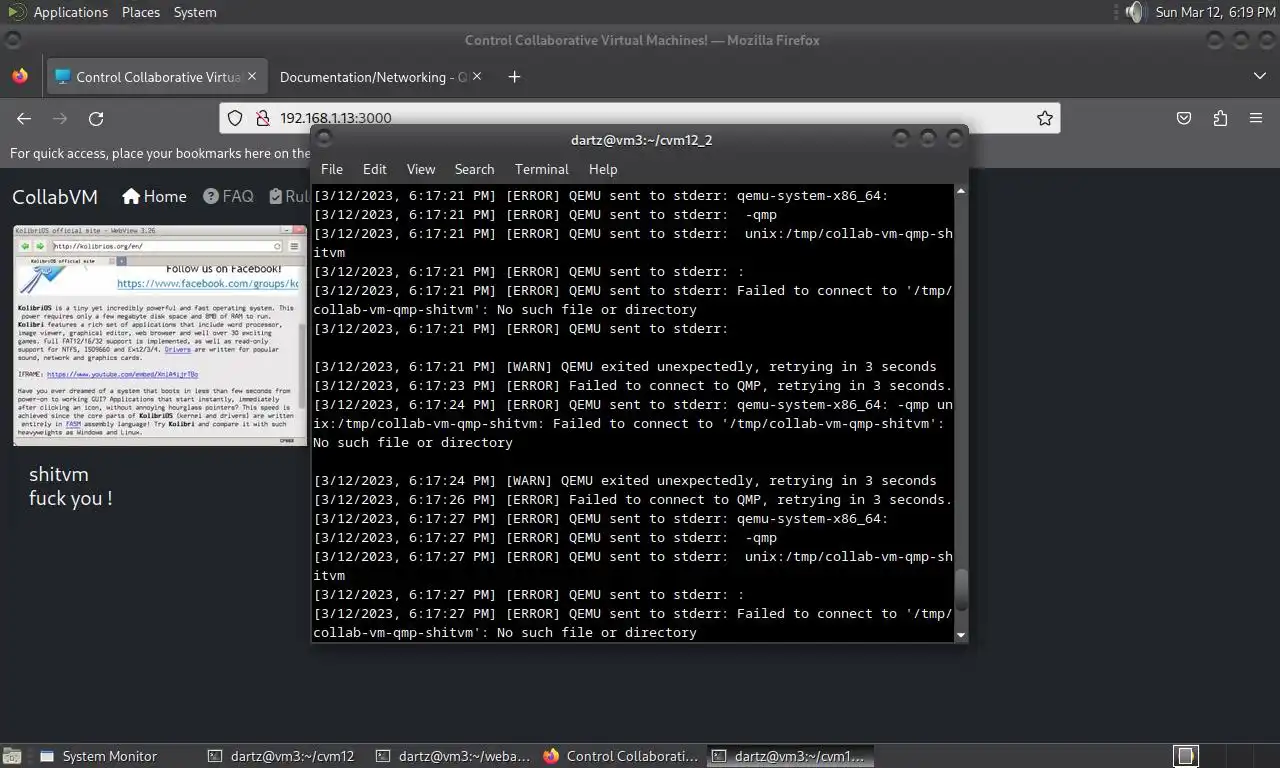The width and height of the screenshot is (1280, 768).
Task: Open the Pocket save icon
Action: [x=1184, y=118]
